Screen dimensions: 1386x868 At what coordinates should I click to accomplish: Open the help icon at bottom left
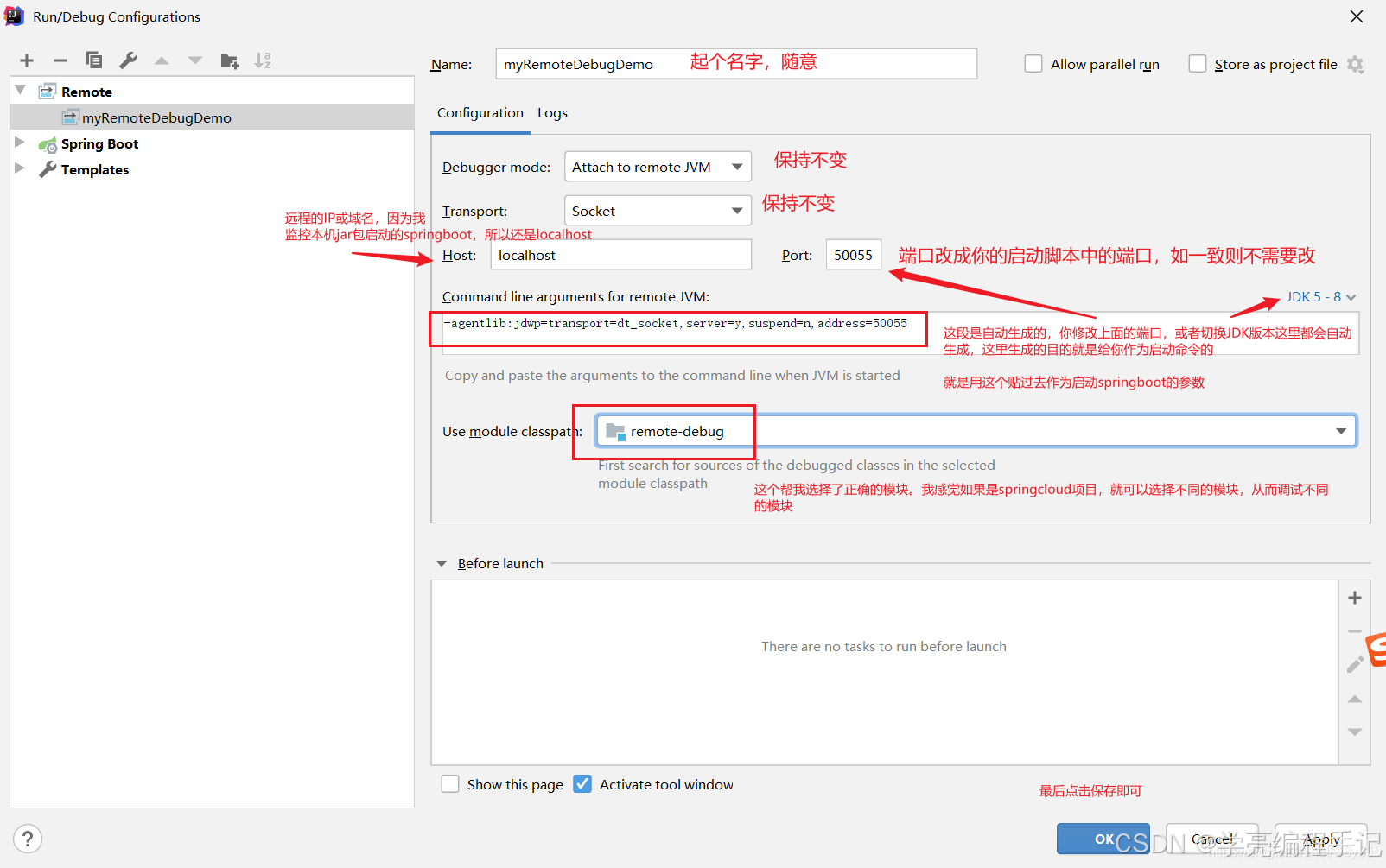pos(27,838)
